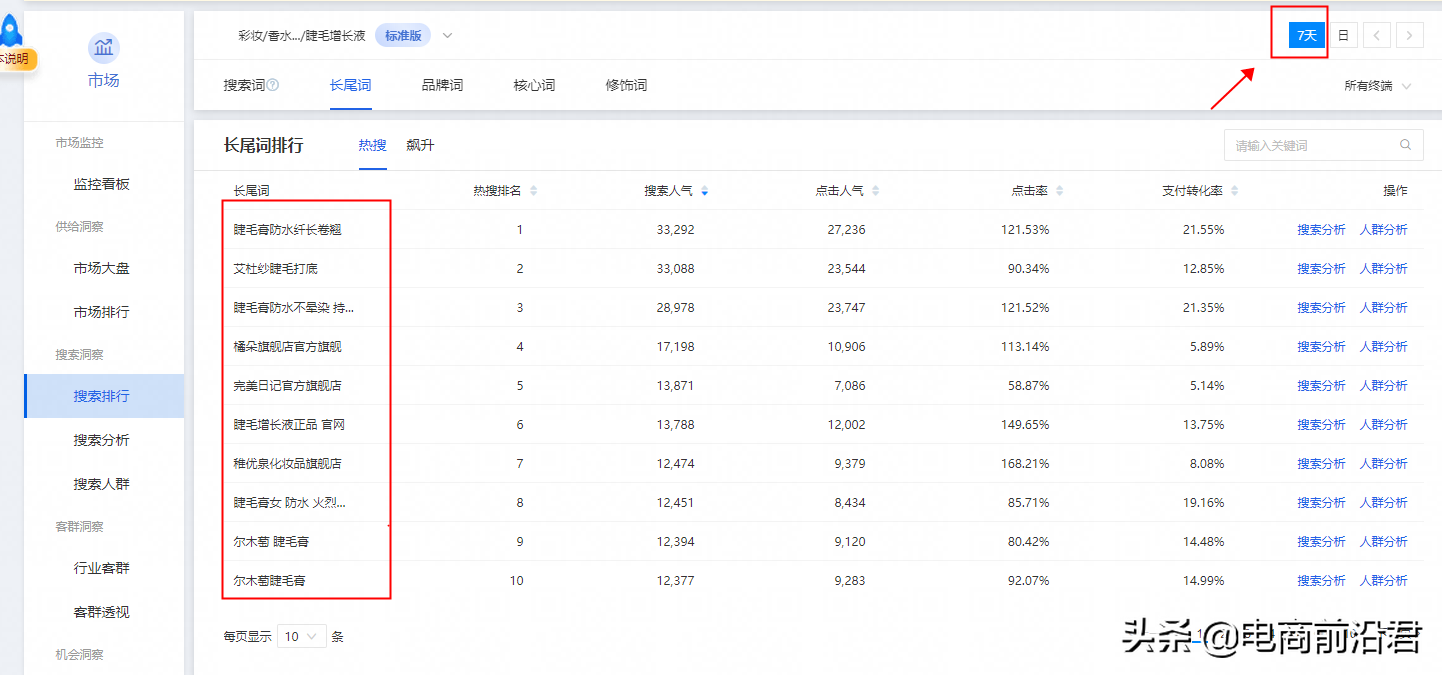This screenshot has height=675, width=1442.
Task: Select the 热搜 sub-tab
Action: click(x=372, y=145)
